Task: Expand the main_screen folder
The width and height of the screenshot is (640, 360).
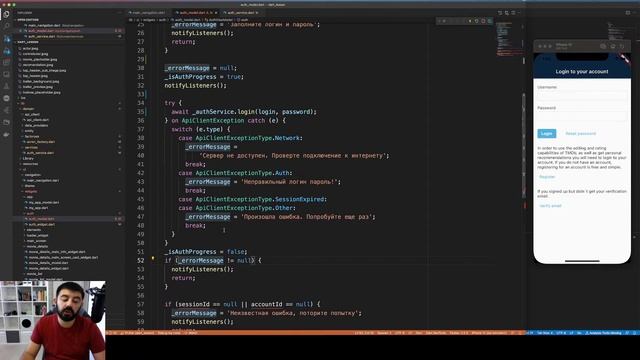Action: coord(36,241)
